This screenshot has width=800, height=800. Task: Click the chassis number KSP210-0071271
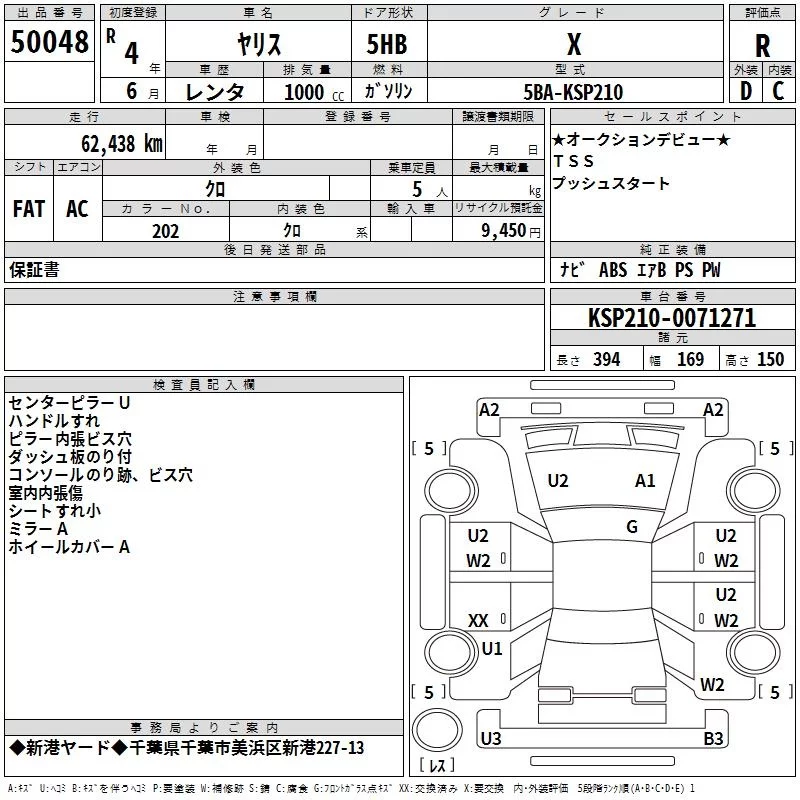click(x=672, y=318)
